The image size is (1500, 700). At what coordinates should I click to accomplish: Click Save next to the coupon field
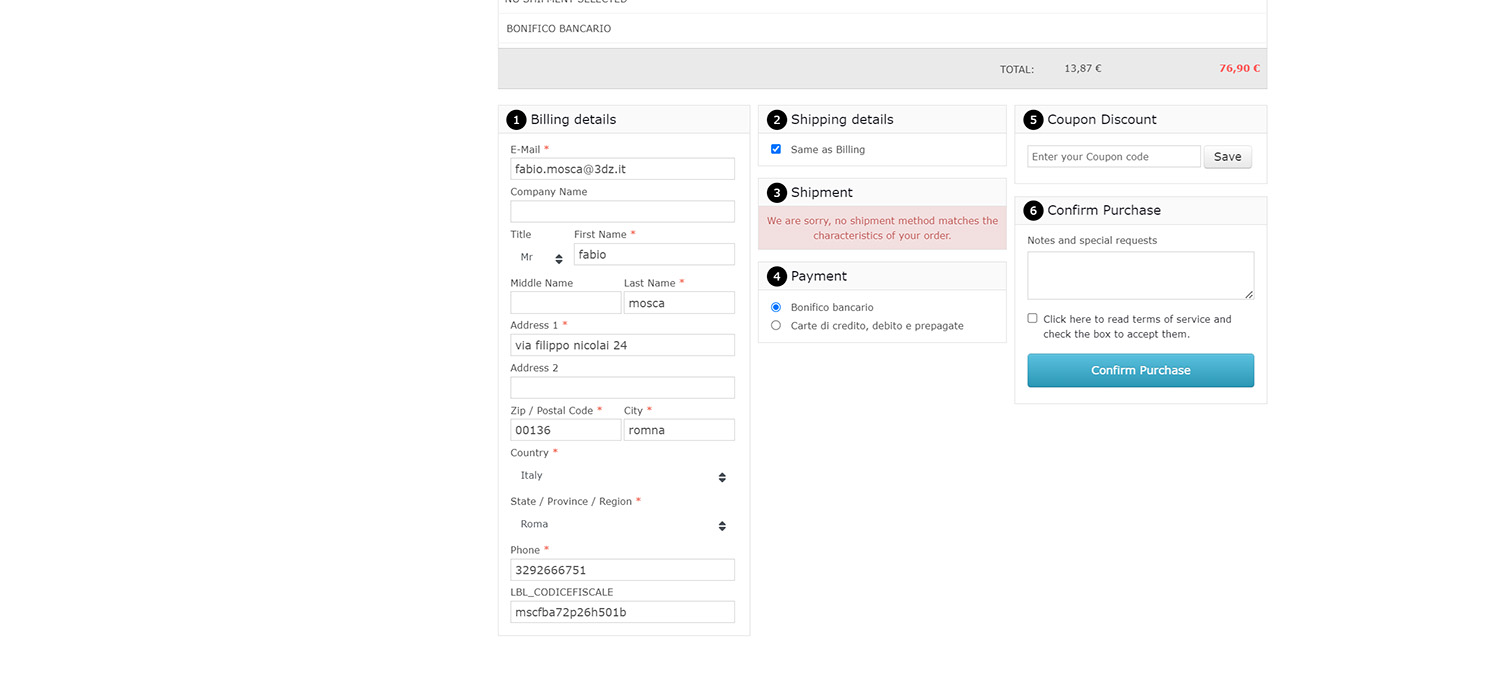tap(1227, 157)
